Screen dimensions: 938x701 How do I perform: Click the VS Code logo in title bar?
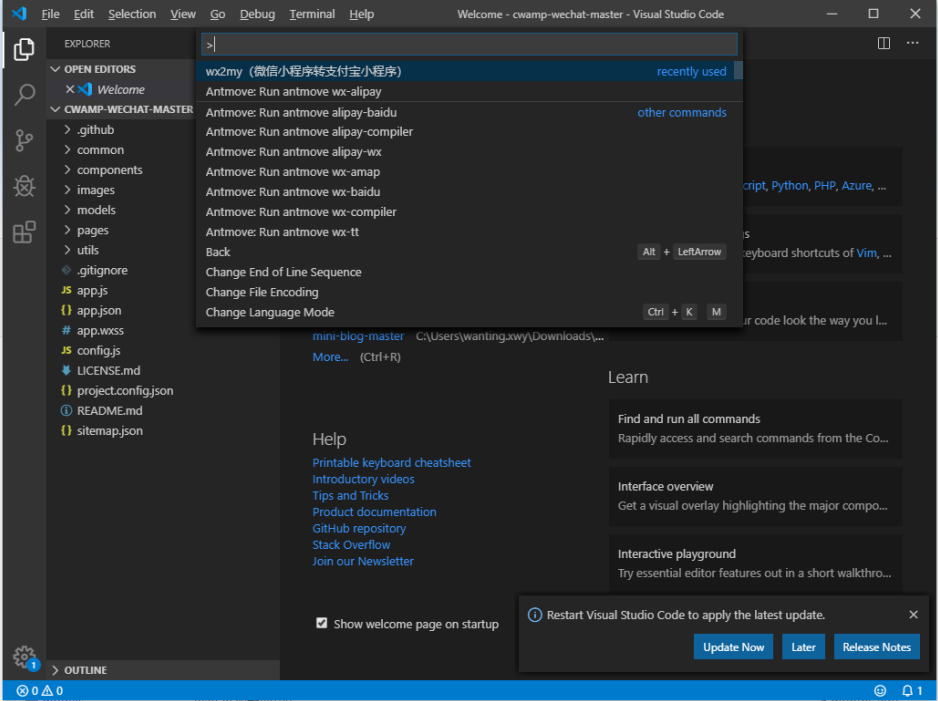tap(19, 14)
